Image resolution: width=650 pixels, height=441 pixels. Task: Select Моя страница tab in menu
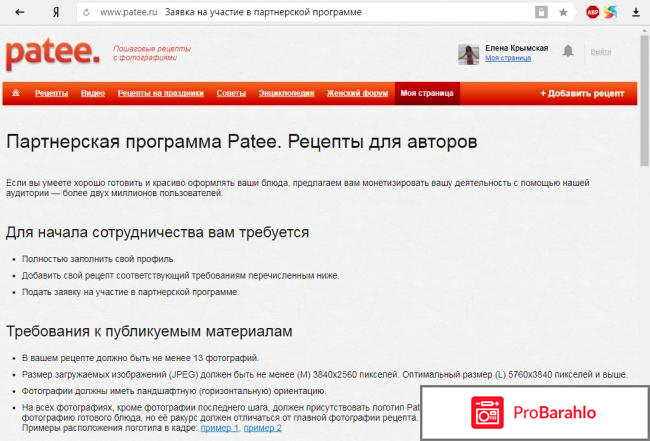click(427, 93)
